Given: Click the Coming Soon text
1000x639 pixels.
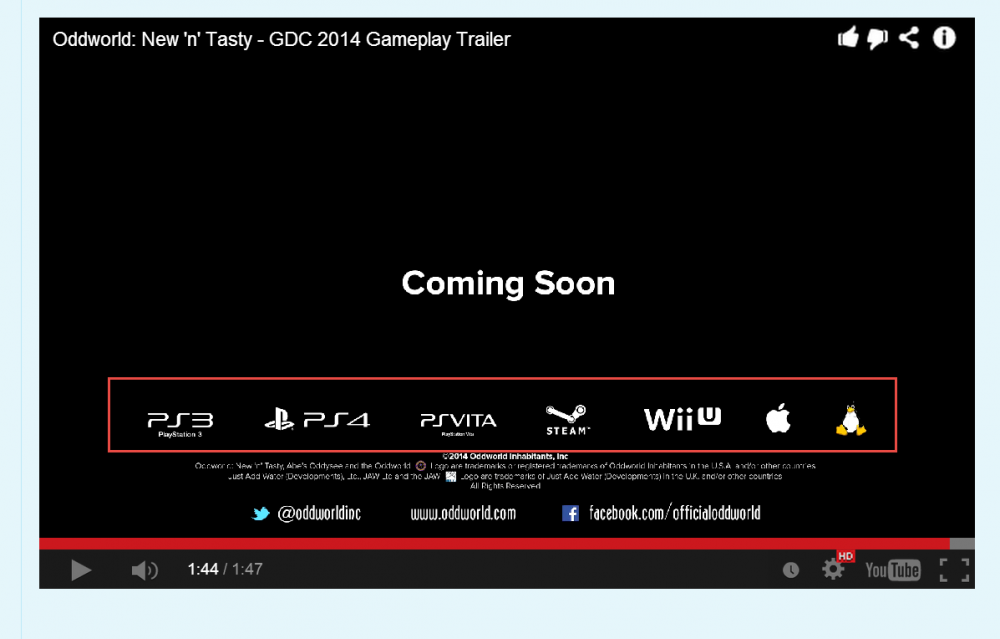Looking at the screenshot, I should 508,284.
